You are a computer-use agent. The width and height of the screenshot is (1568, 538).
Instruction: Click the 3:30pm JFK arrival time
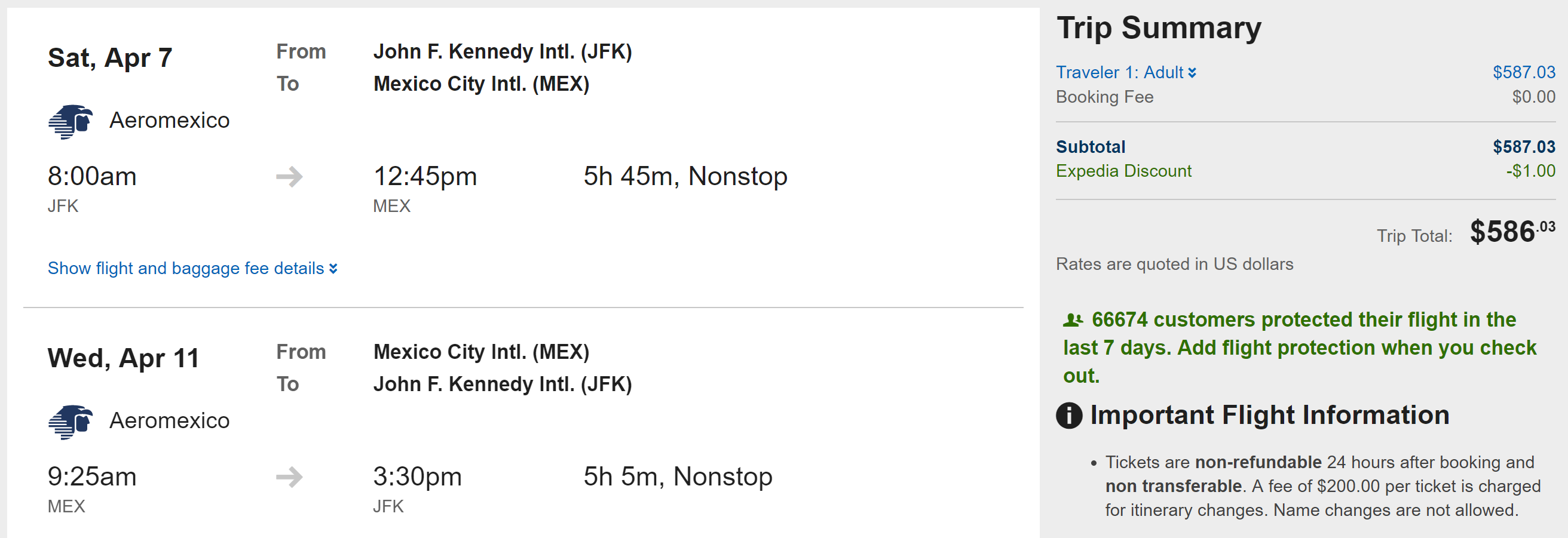click(417, 477)
